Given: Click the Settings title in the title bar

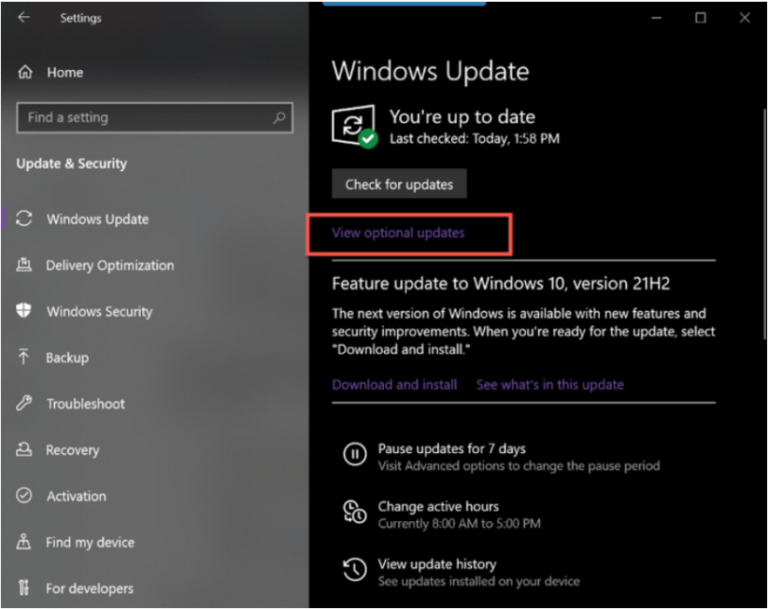Looking at the screenshot, I should tap(81, 18).
